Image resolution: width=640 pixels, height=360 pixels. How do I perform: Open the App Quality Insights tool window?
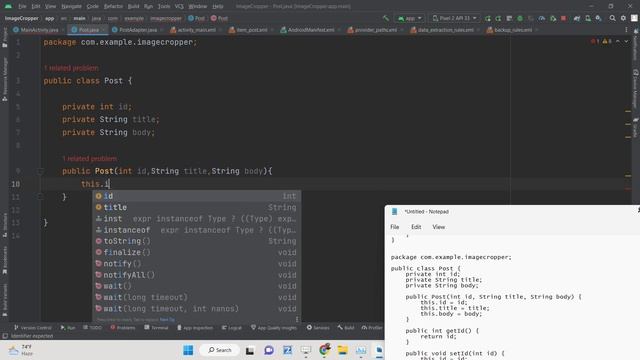274,328
